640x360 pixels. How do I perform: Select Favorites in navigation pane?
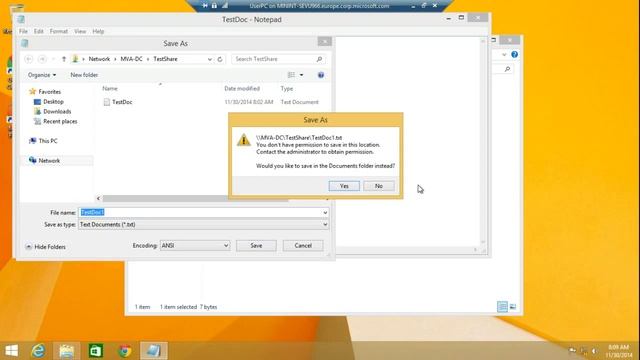coord(49,92)
